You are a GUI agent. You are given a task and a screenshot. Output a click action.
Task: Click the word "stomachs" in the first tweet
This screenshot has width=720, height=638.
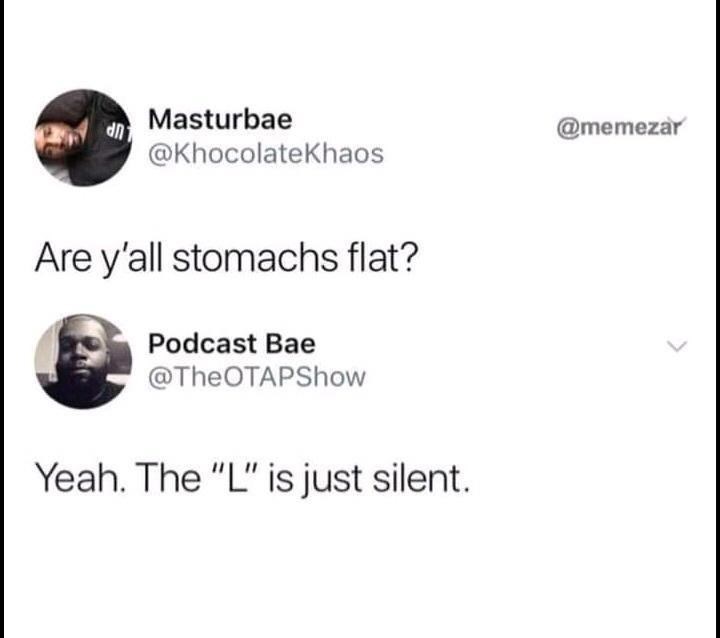pos(254,258)
